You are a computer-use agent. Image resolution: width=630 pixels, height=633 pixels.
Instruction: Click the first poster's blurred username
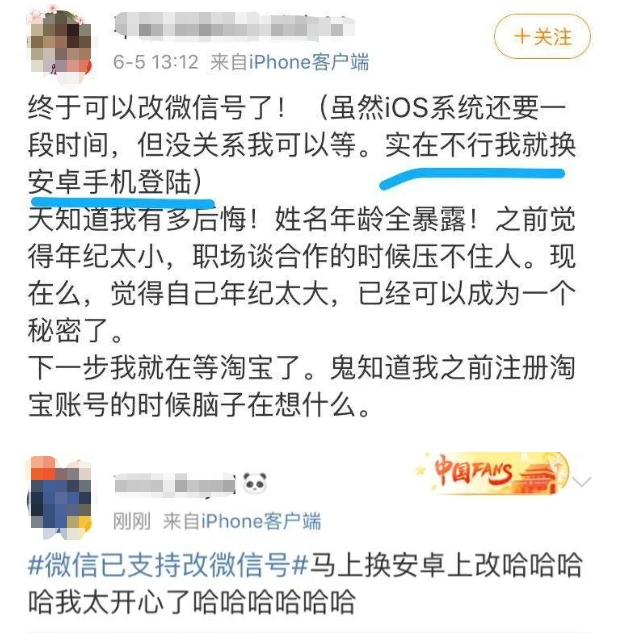pyautogui.click(x=234, y=25)
